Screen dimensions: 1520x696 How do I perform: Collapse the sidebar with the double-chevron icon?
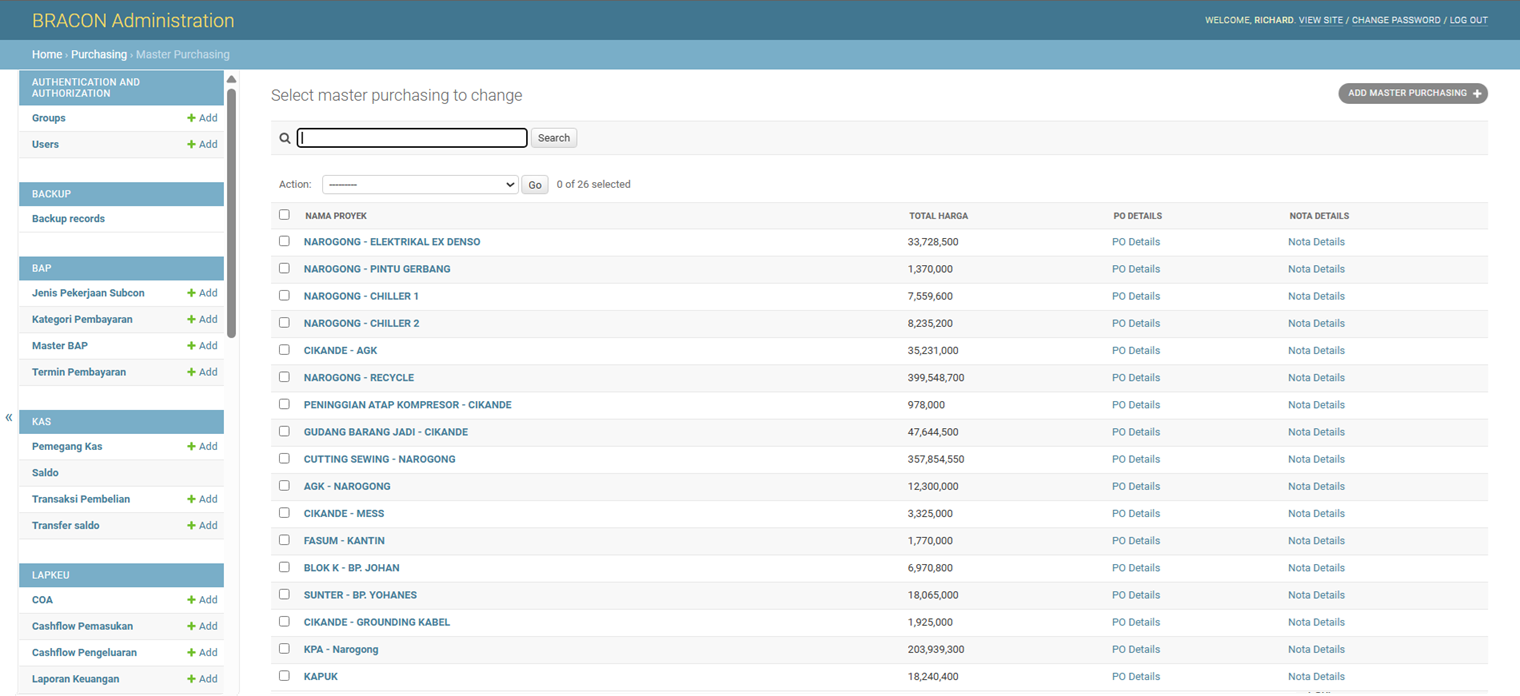click(9, 418)
